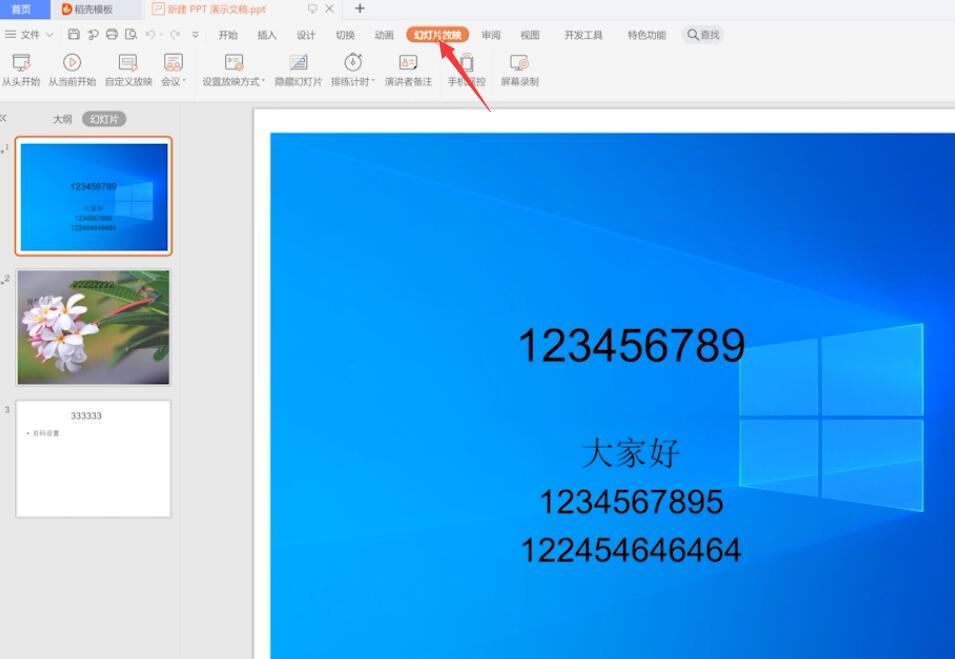
Task: Start slideshow from beginning (从头开始)
Action: click(21, 70)
